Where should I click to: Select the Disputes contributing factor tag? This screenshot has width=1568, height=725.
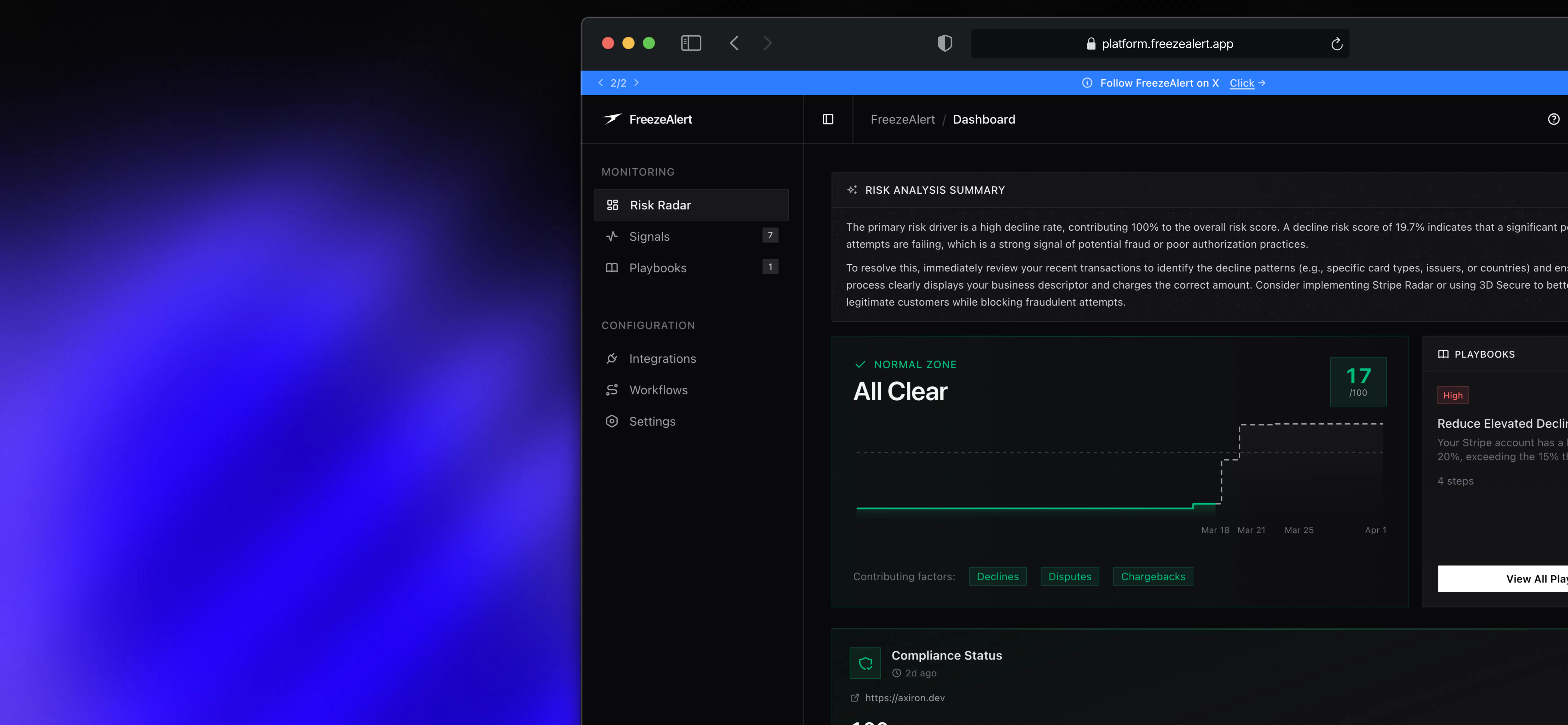pyautogui.click(x=1070, y=576)
